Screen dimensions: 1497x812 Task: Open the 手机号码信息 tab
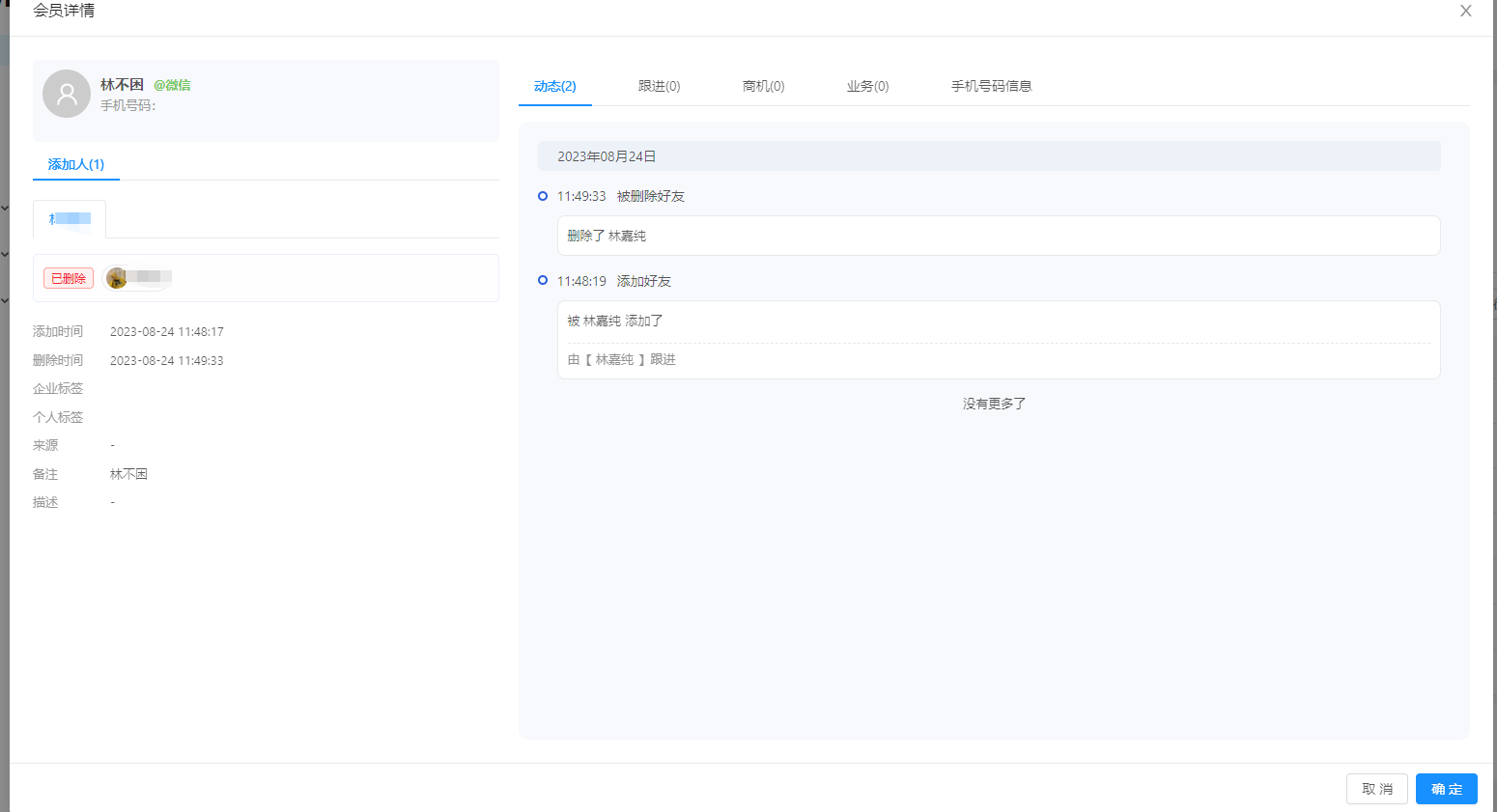coord(992,86)
